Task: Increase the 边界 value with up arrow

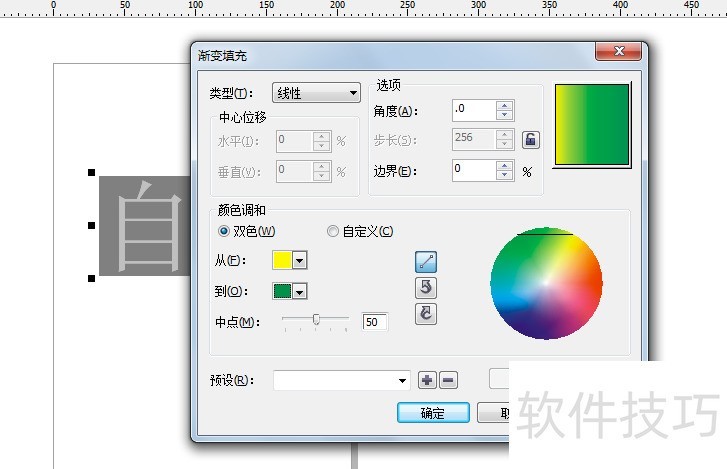Action: pos(504,165)
